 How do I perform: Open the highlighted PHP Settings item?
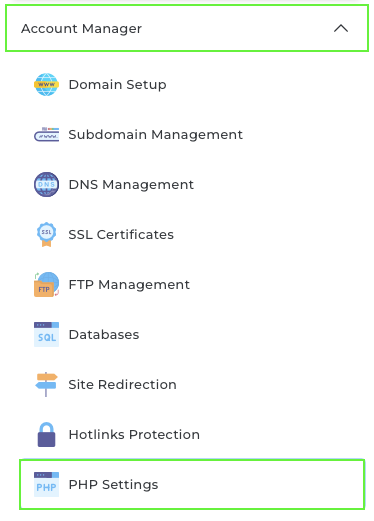tap(192, 484)
